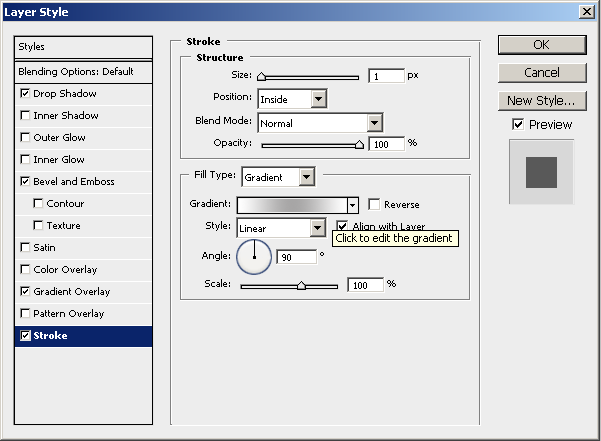Click the New Style... button
601x441 pixels.
point(541,100)
